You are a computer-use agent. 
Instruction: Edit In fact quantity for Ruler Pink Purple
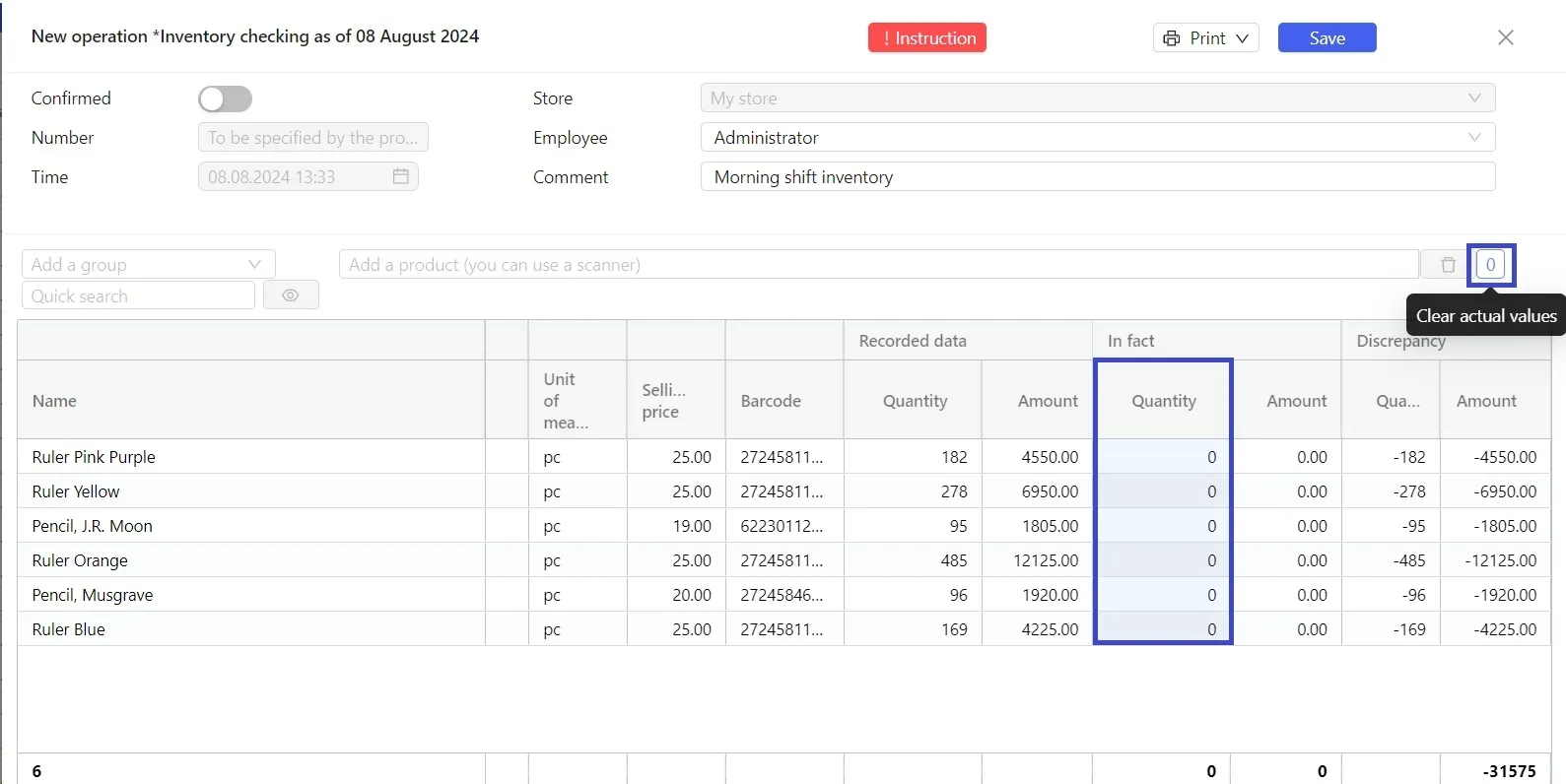click(x=1163, y=457)
